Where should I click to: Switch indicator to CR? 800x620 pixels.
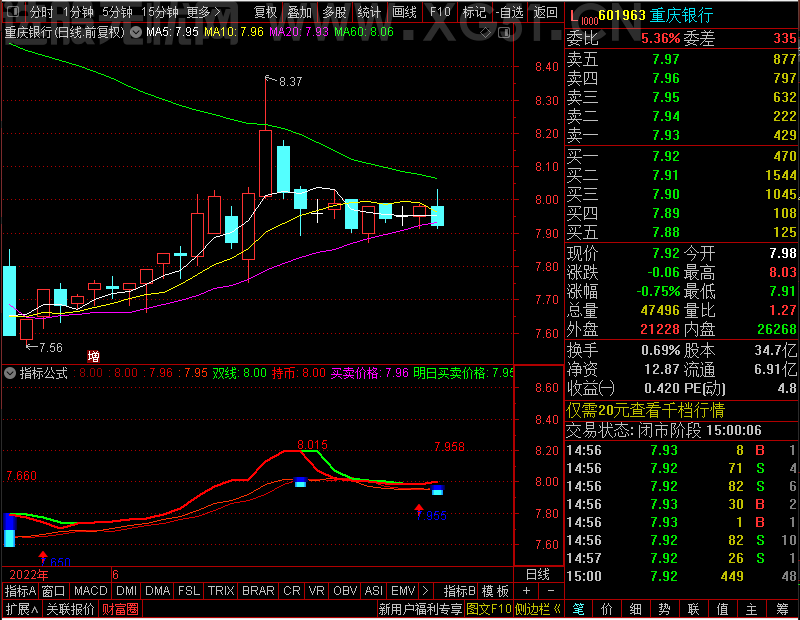(x=292, y=591)
